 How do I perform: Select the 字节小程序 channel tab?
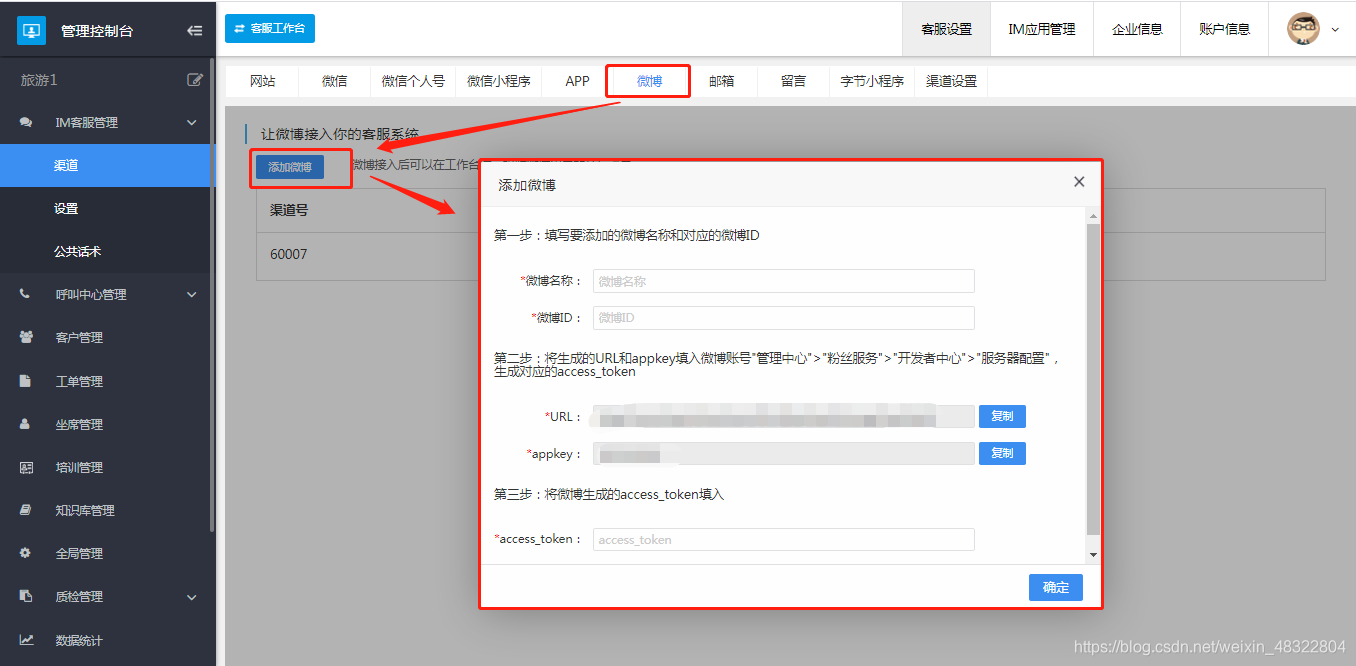tap(872, 81)
